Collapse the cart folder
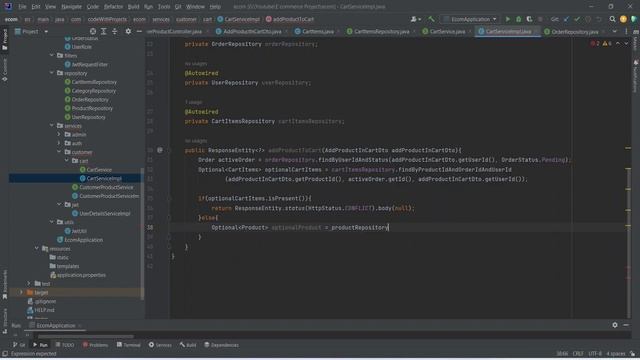 (x=67, y=161)
